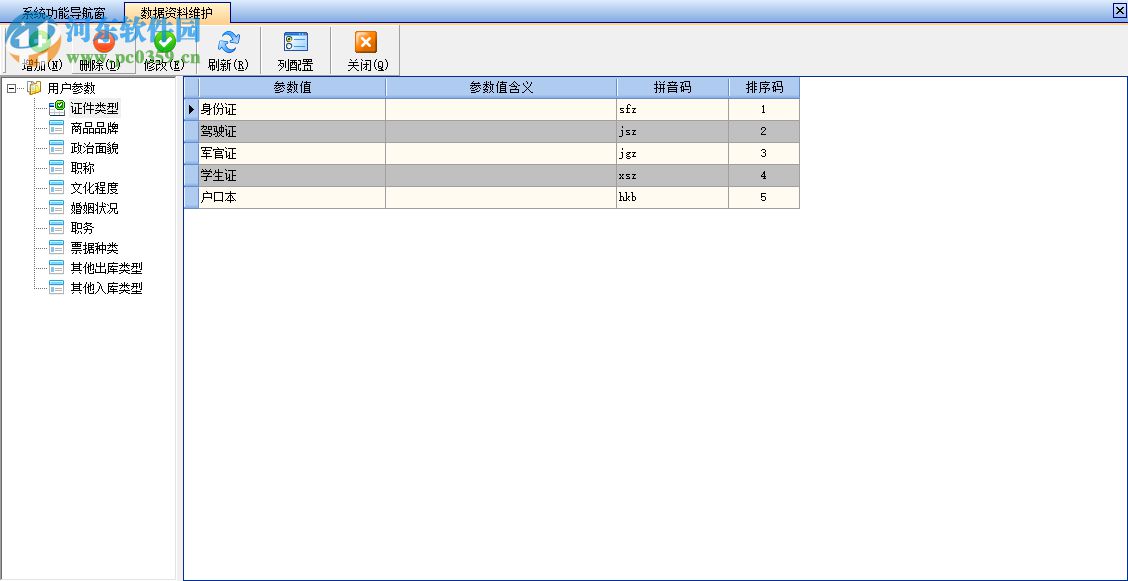Click the 删除(D) delete toolbar button
This screenshot has height=581, width=1128.
pos(104,50)
